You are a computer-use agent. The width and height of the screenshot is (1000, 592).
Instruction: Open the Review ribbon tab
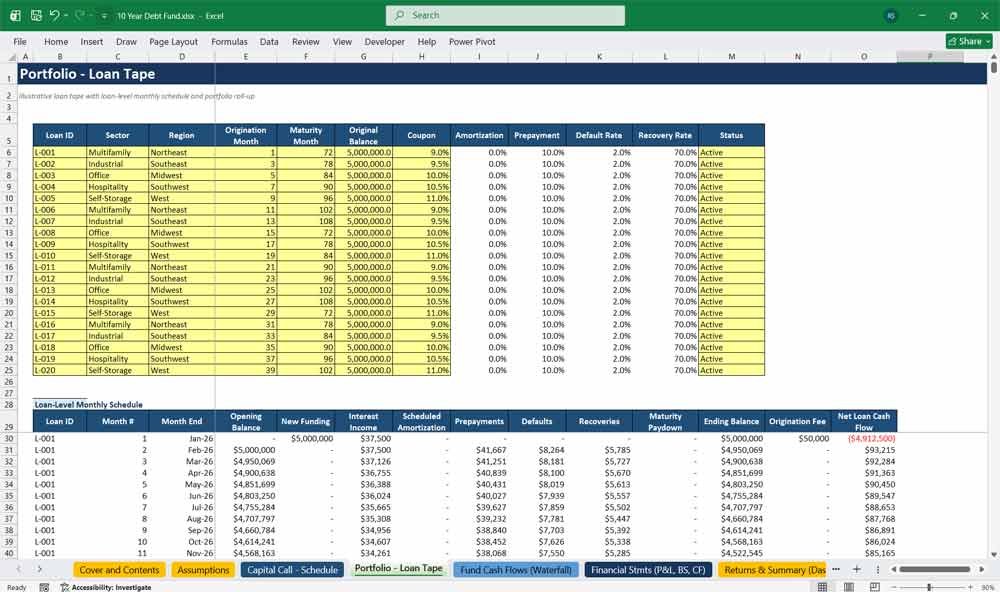305,41
